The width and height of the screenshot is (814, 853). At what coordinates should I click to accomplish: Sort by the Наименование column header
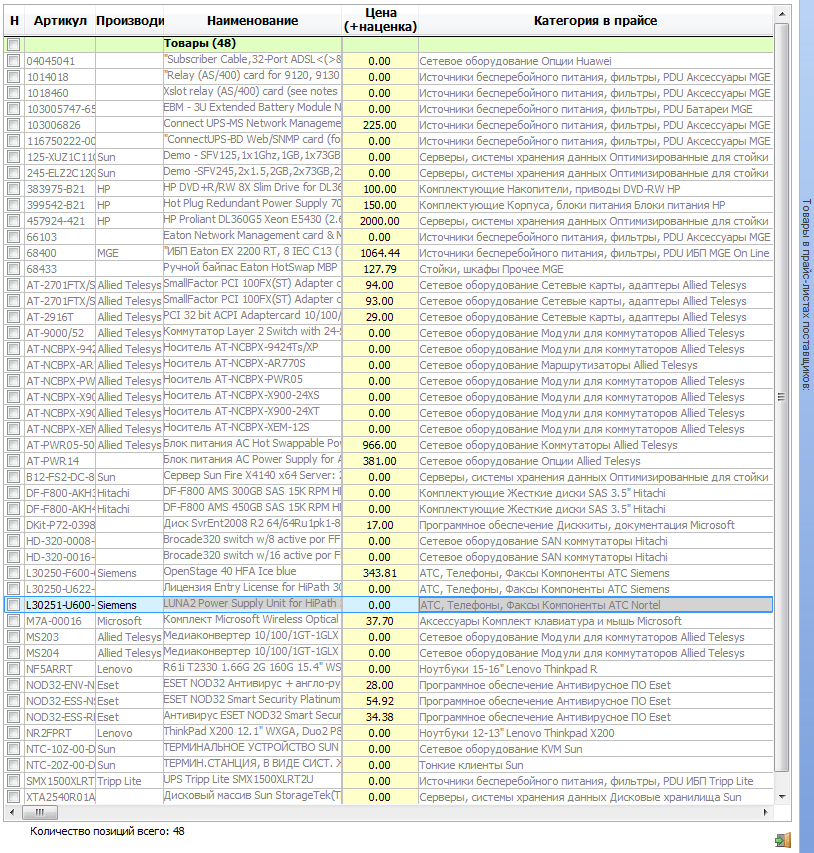(x=252, y=21)
